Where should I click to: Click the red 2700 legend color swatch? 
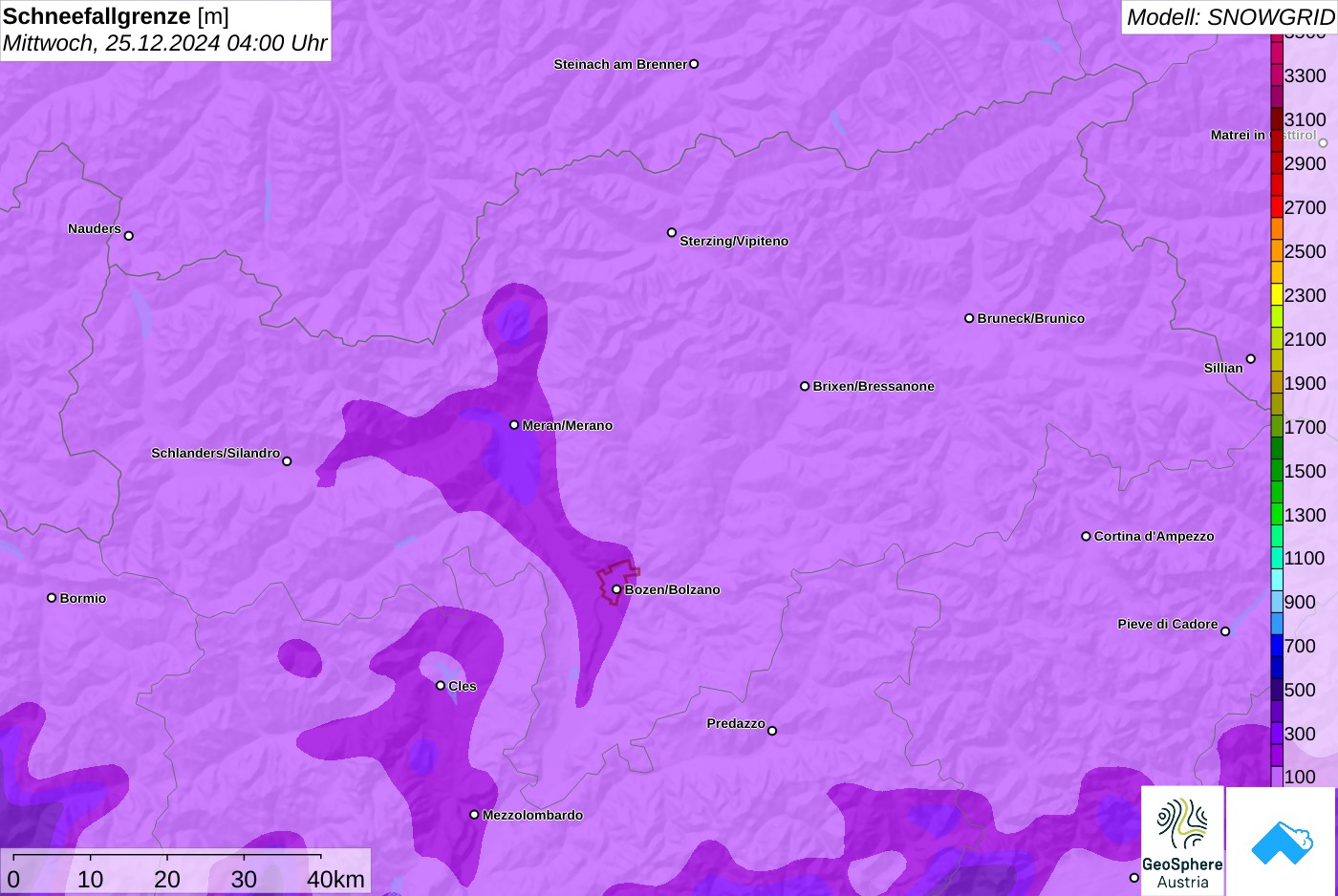click(x=1277, y=207)
